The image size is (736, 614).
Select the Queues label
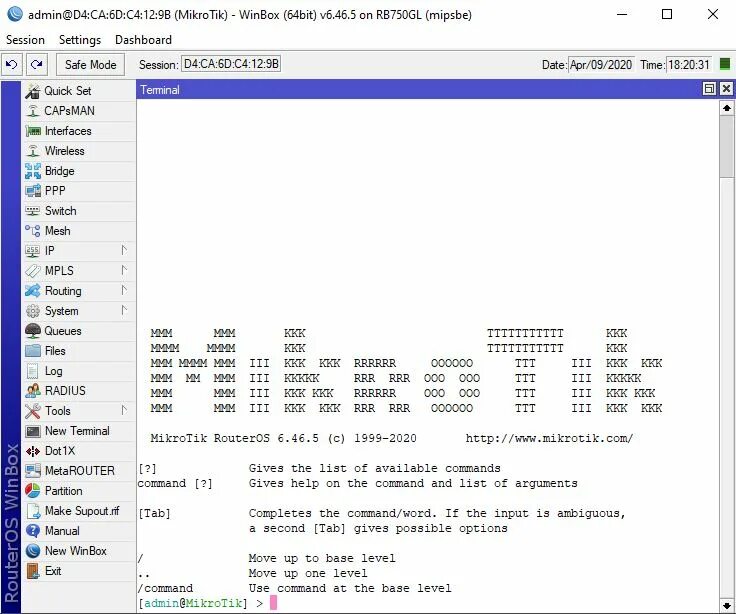pos(63,331)
